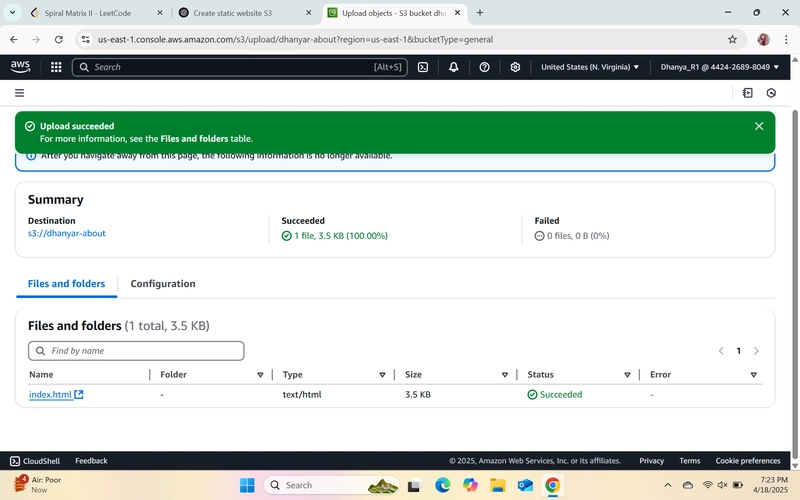
Task: Open Outlook from the taskbar
Action: [x=525, y=485]
